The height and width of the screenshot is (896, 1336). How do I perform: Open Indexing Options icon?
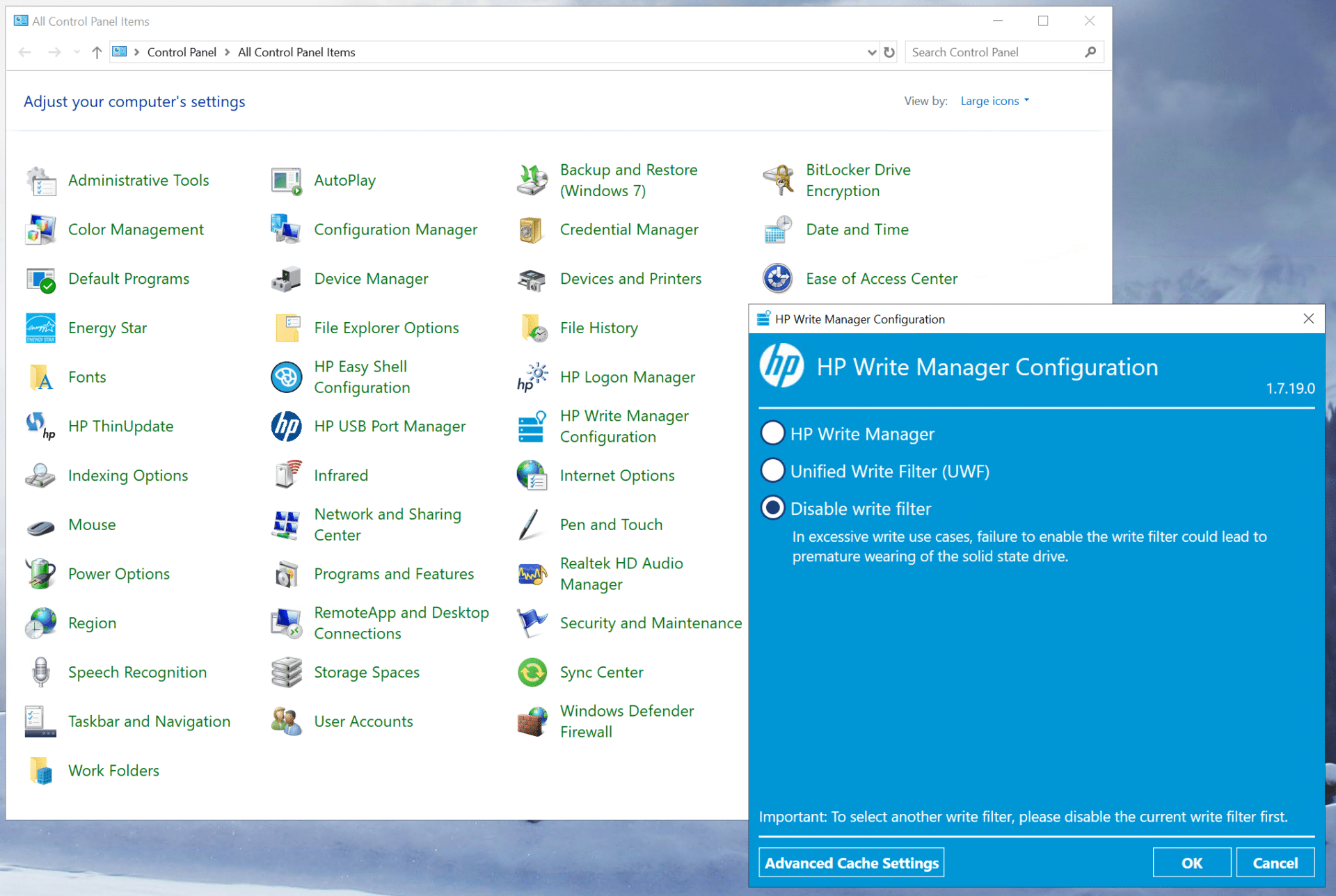click(41, 477)
